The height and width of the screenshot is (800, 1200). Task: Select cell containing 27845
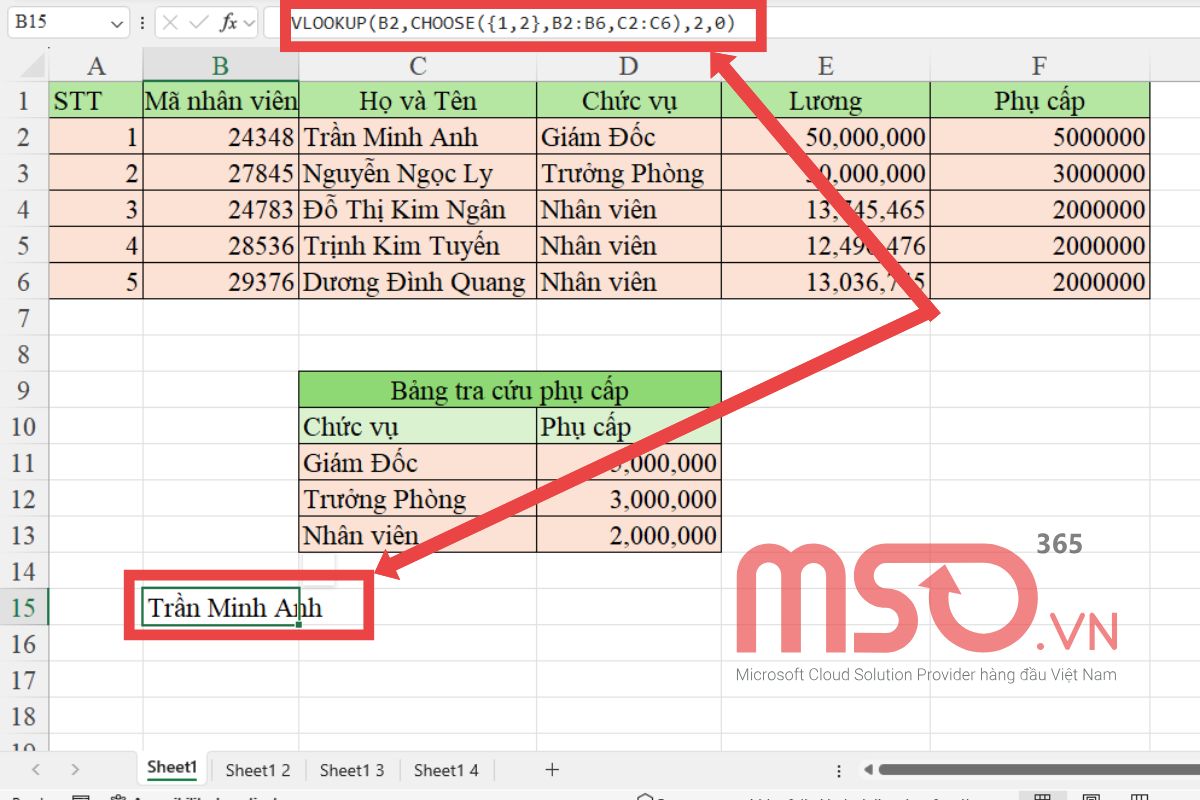[x=221, y=173]
